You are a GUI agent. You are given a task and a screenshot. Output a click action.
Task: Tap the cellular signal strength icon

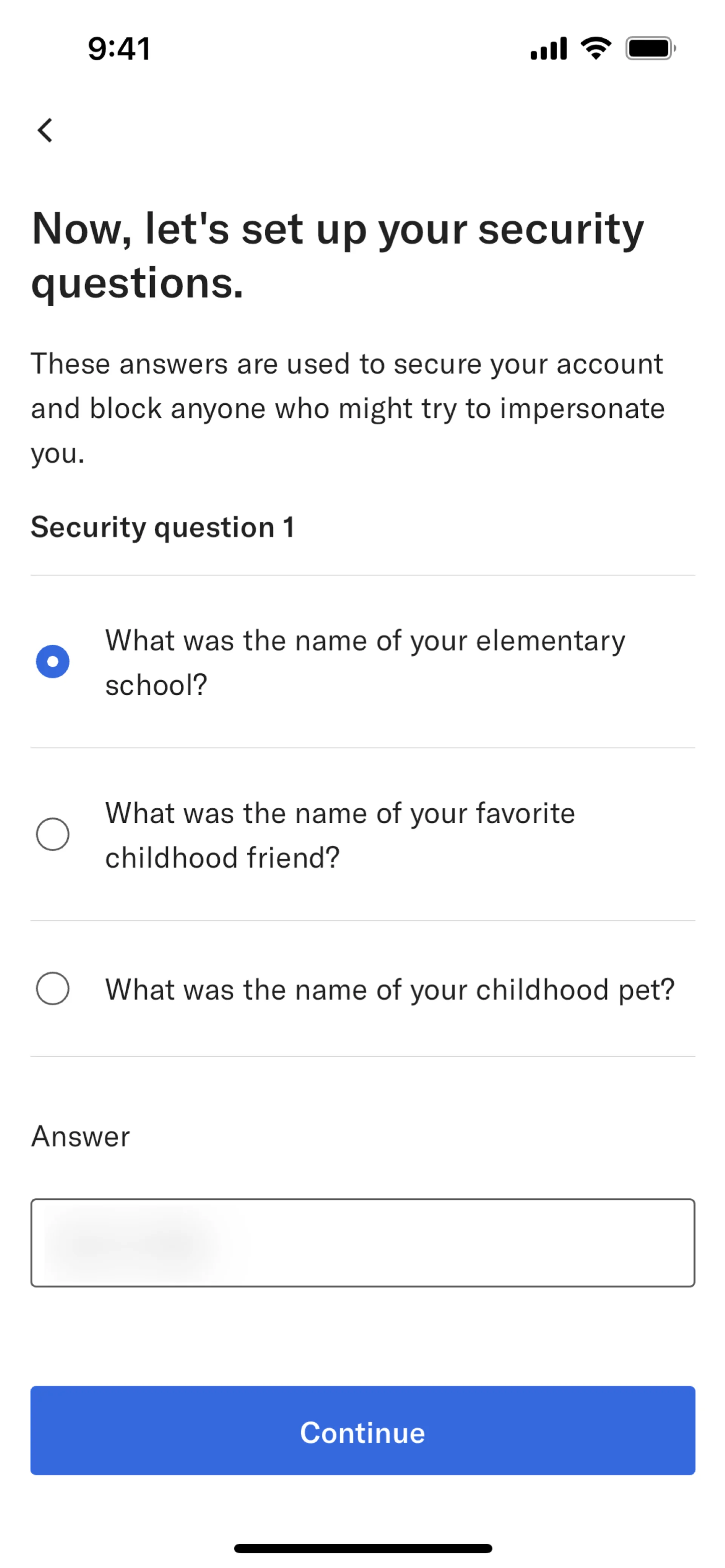click(548, 49)
